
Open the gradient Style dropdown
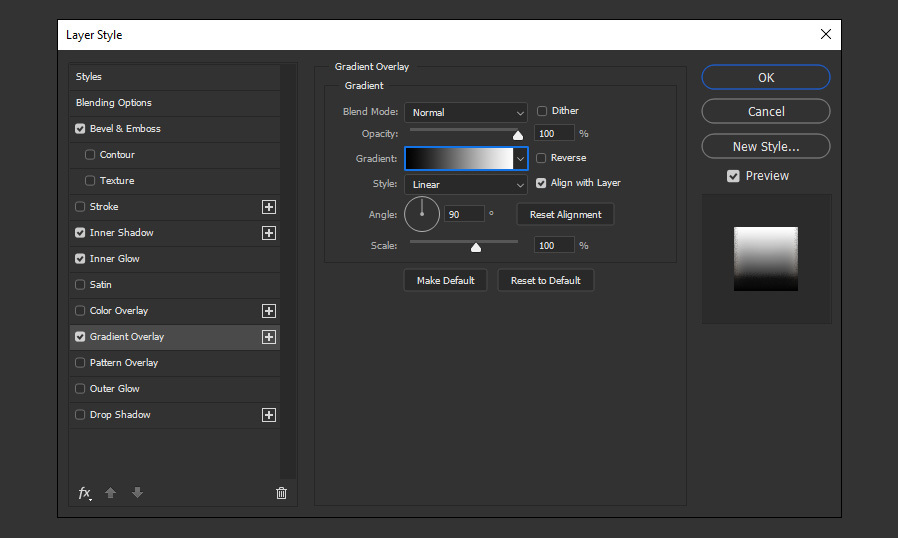[x=466, y=185]
